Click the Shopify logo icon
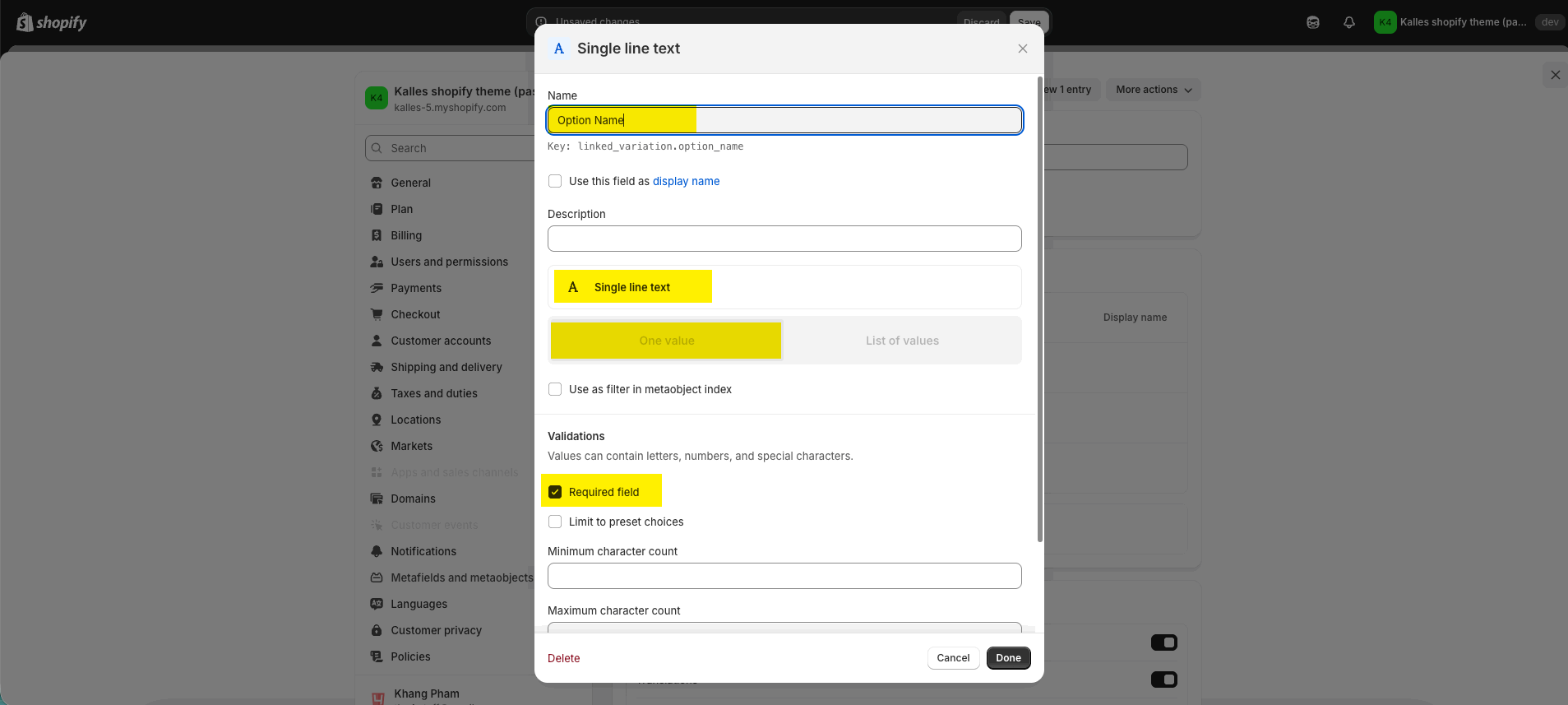The image size is (1568, 705). [25, 22]
